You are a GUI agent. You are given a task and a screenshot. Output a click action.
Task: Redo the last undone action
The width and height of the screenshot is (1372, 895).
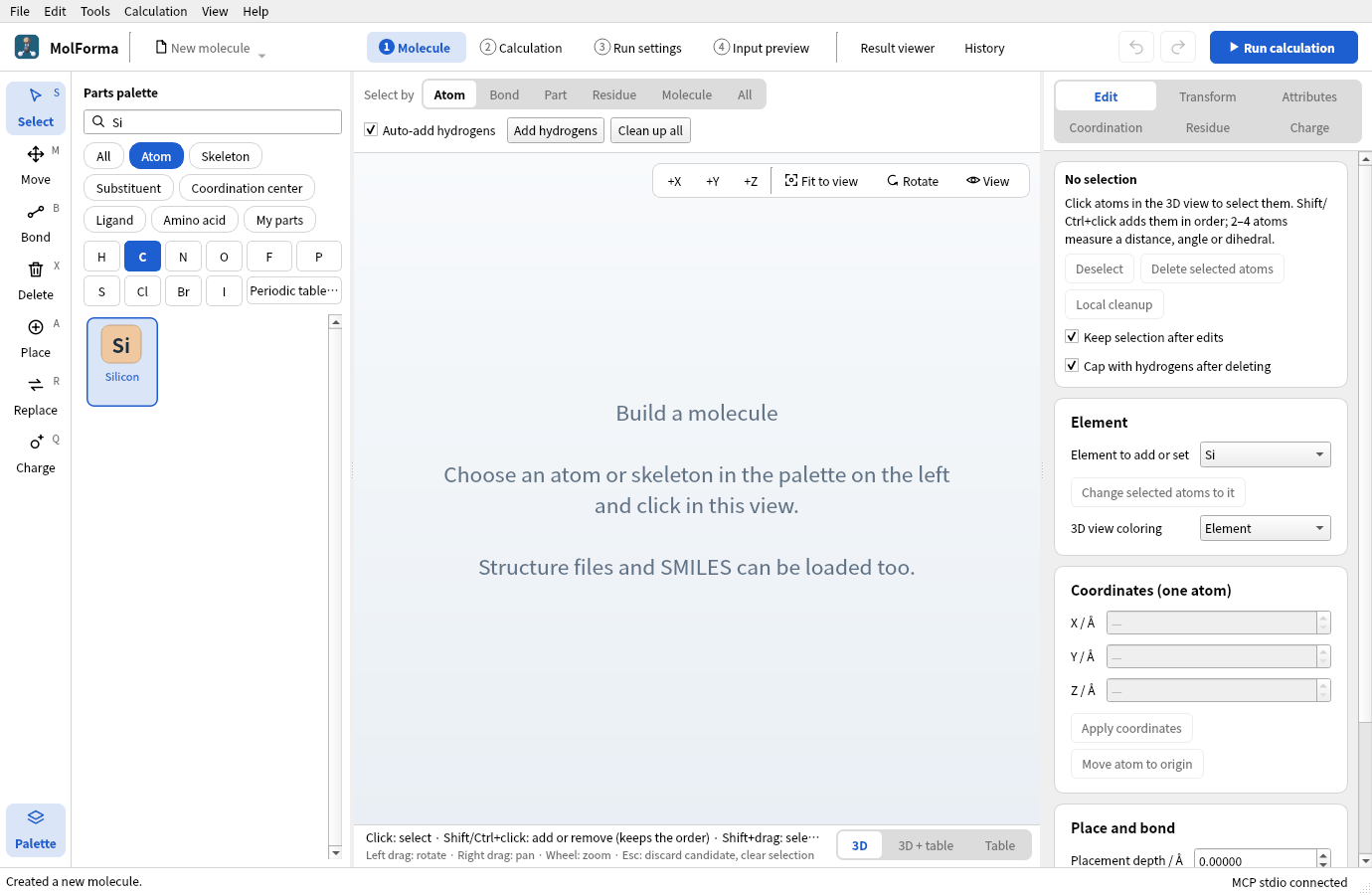click(x=1178, y=47)
